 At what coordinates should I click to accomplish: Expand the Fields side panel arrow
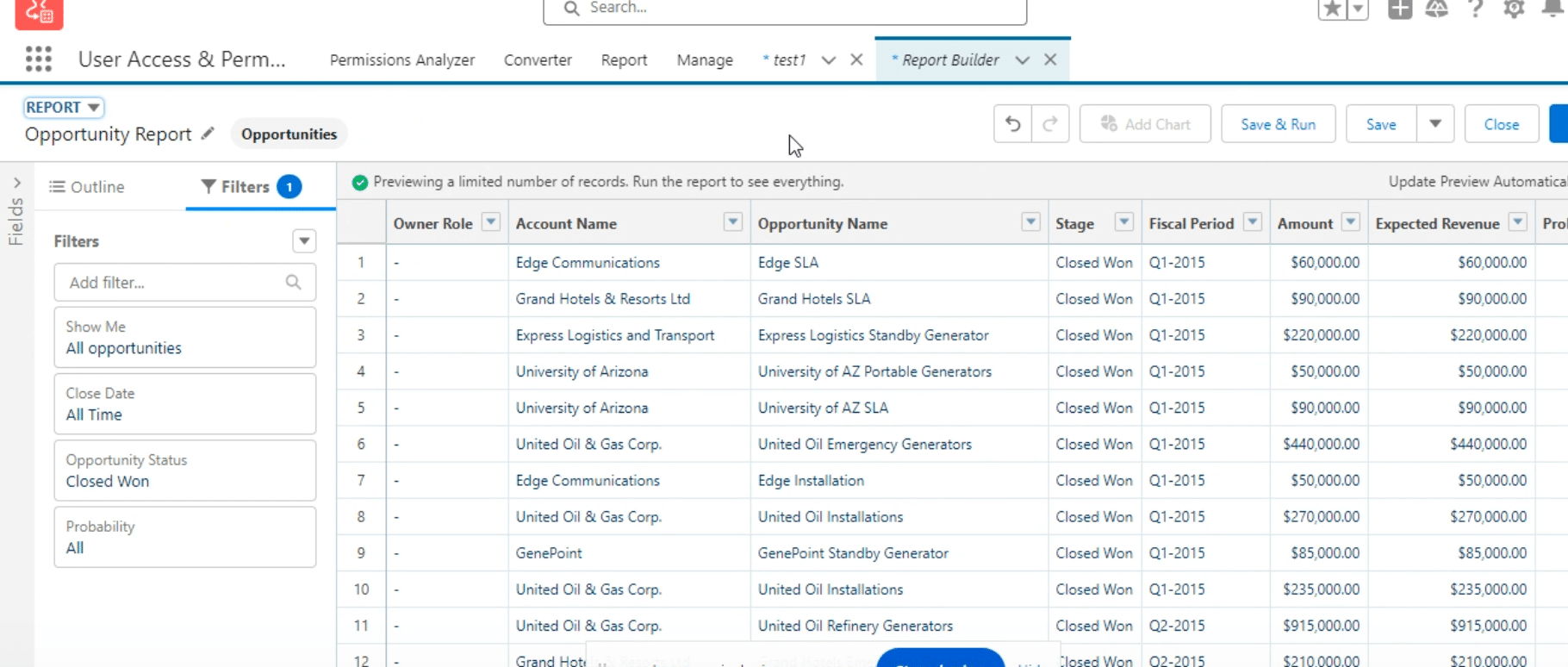click(x=16, y=183)
